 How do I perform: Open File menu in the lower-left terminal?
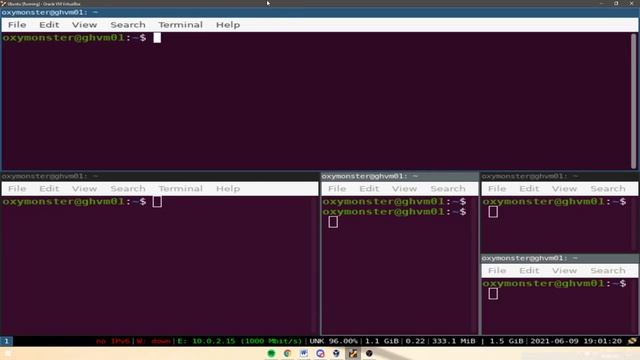[17, 189]
